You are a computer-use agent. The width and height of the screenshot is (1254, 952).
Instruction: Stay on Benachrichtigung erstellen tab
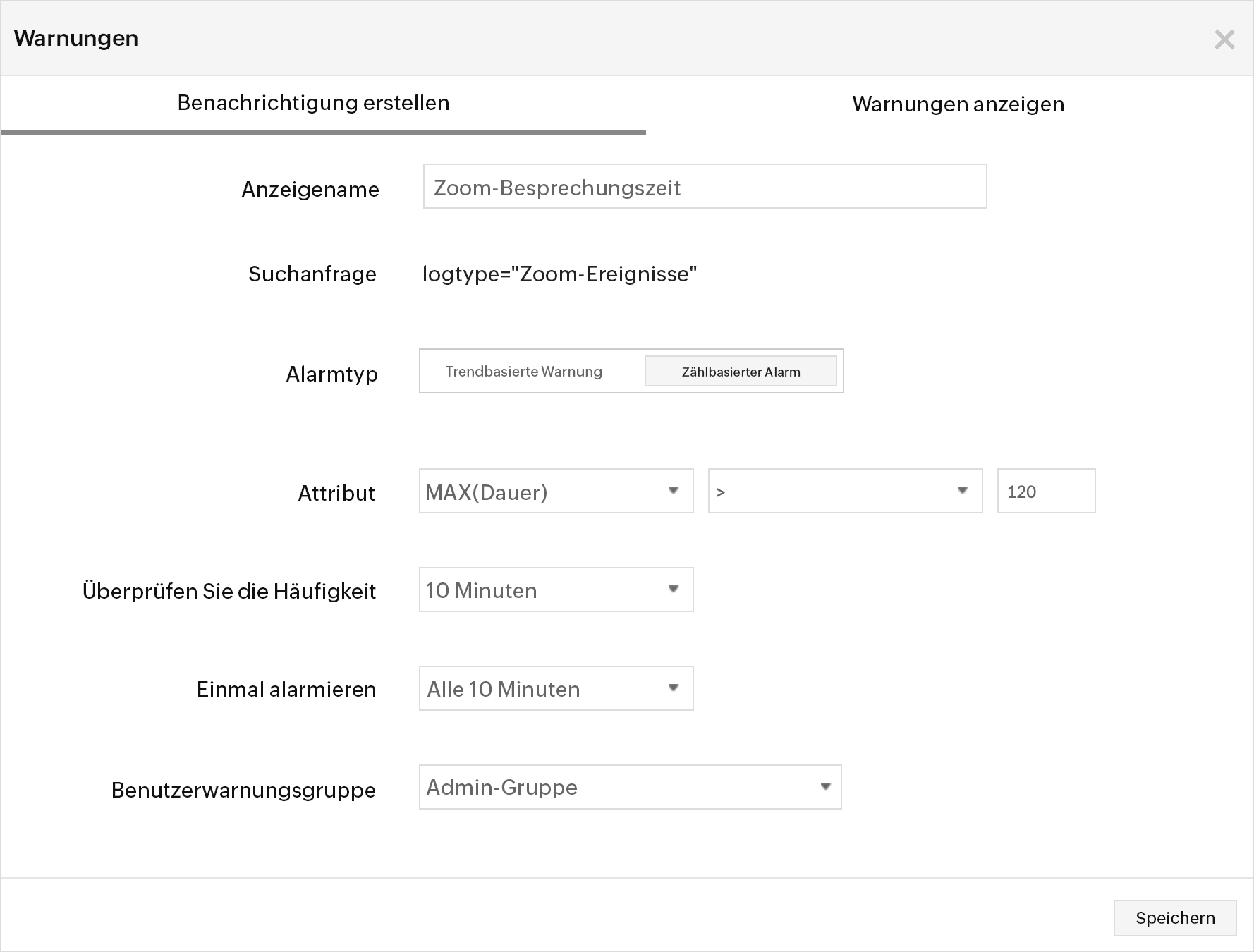tap(313, 103)
